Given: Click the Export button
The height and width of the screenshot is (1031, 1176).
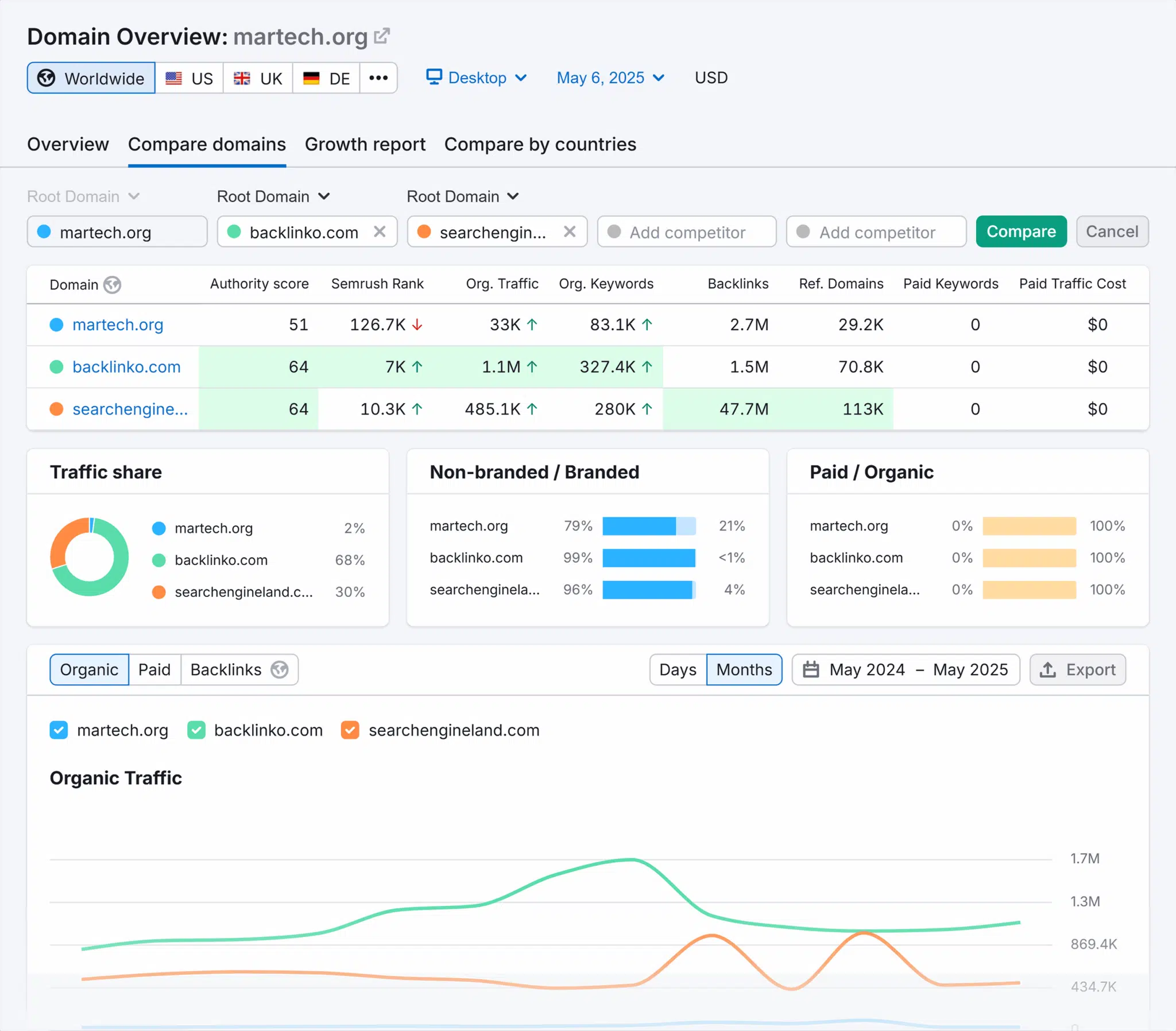Looking at the screenshot, I should point(1078,670).
